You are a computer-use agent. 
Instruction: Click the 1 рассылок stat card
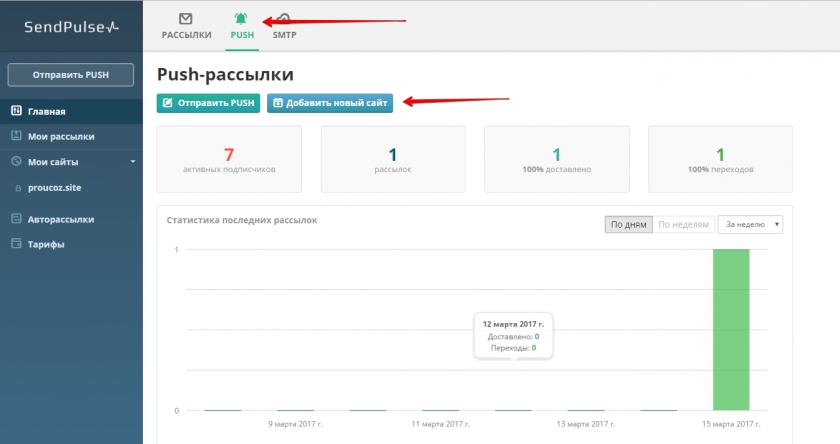tap(393, 159)
